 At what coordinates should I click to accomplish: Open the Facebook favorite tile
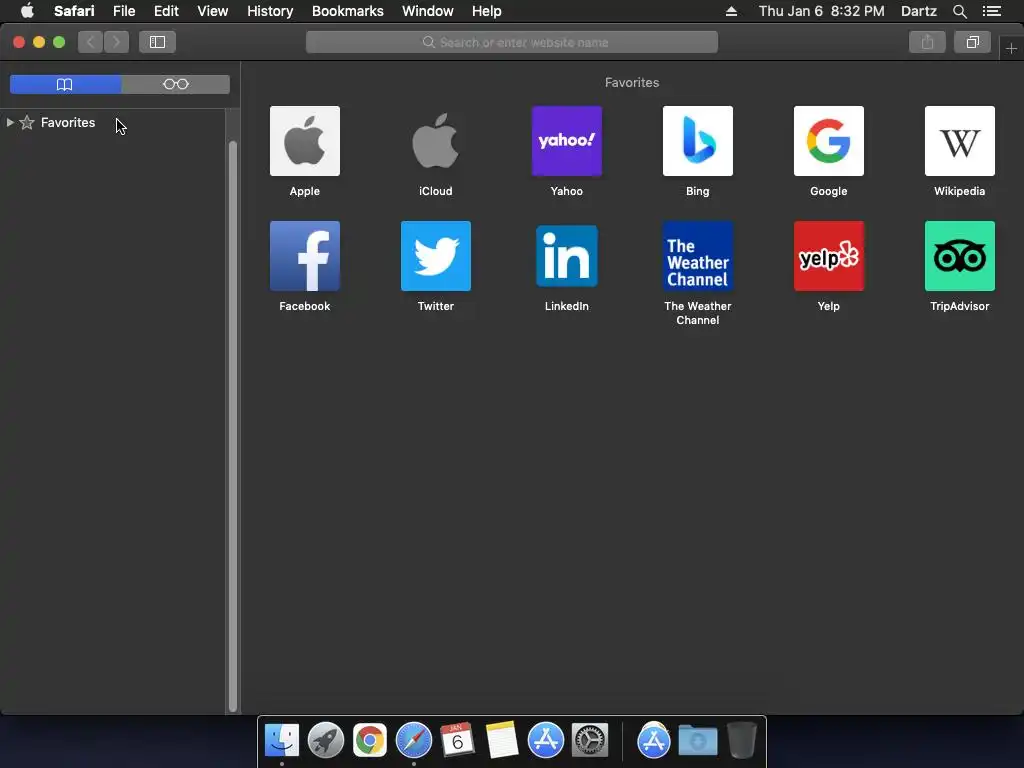pyautogui.click(x=304, y=256)
